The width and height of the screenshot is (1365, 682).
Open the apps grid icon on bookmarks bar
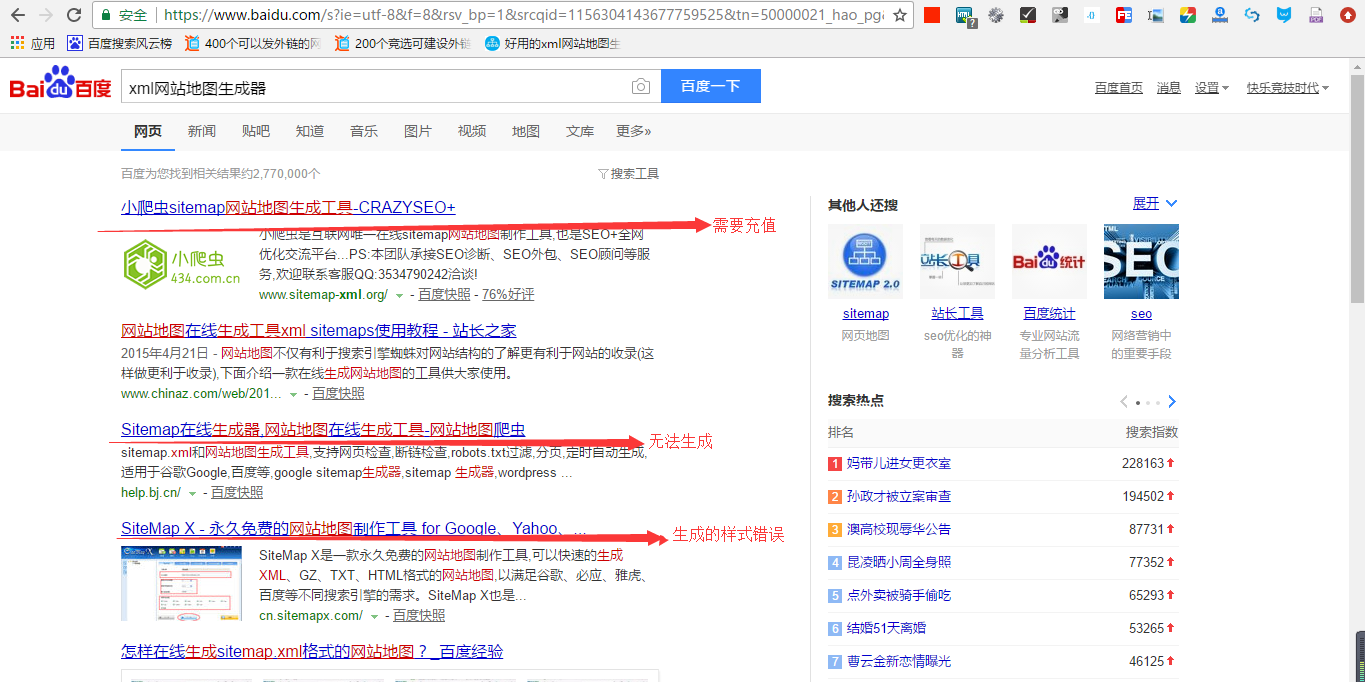[x=17, y=43]
